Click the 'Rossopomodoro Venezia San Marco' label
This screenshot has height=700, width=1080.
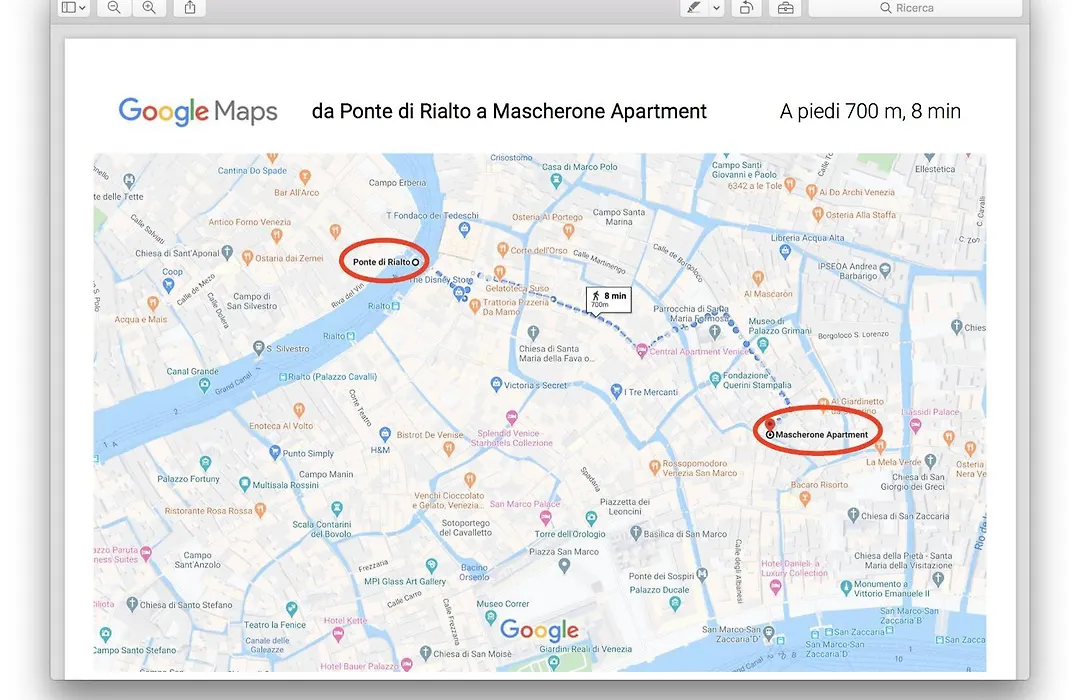(699, 469)
